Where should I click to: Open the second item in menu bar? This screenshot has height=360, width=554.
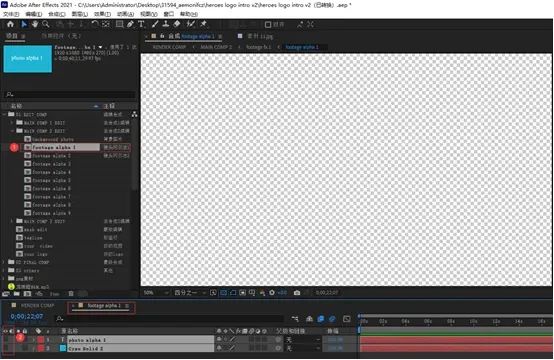click(x=34, y=14)
